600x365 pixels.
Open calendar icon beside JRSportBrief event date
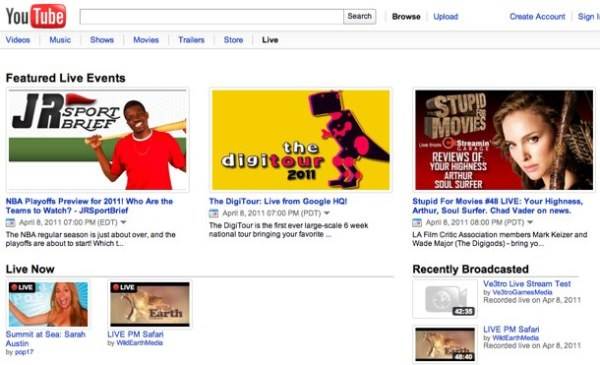10,222
